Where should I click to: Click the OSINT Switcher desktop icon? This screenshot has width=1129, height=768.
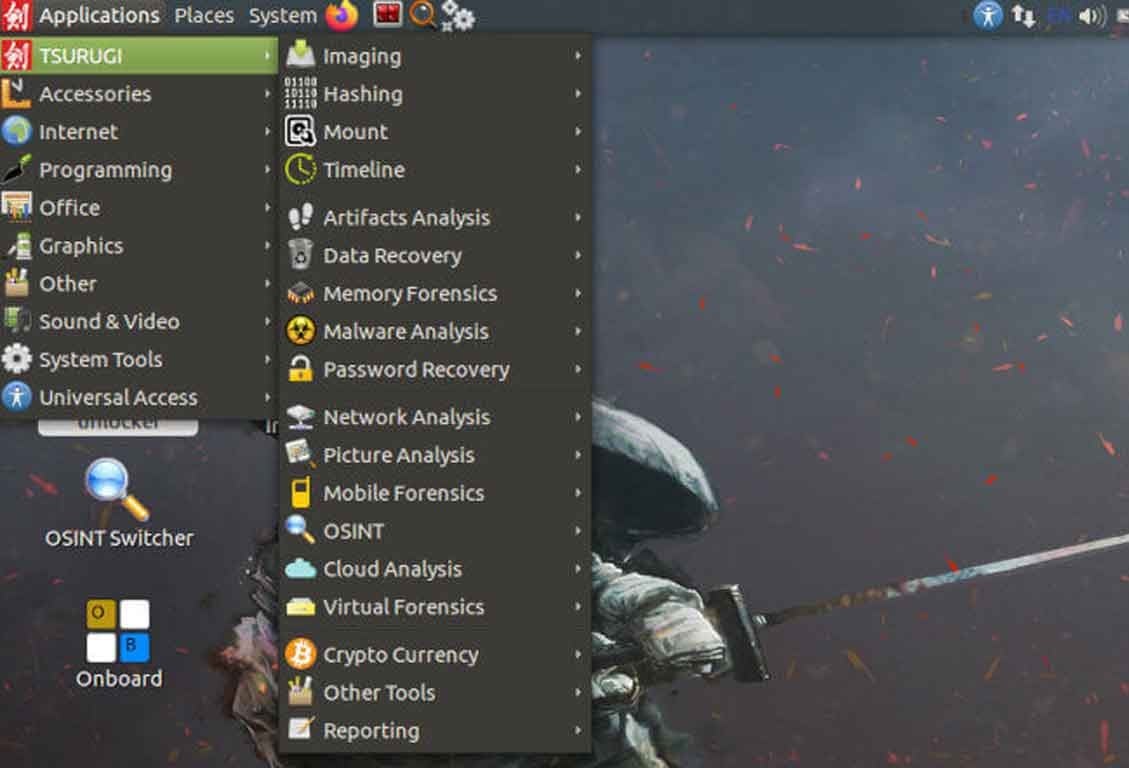click(x=117, y=489)
